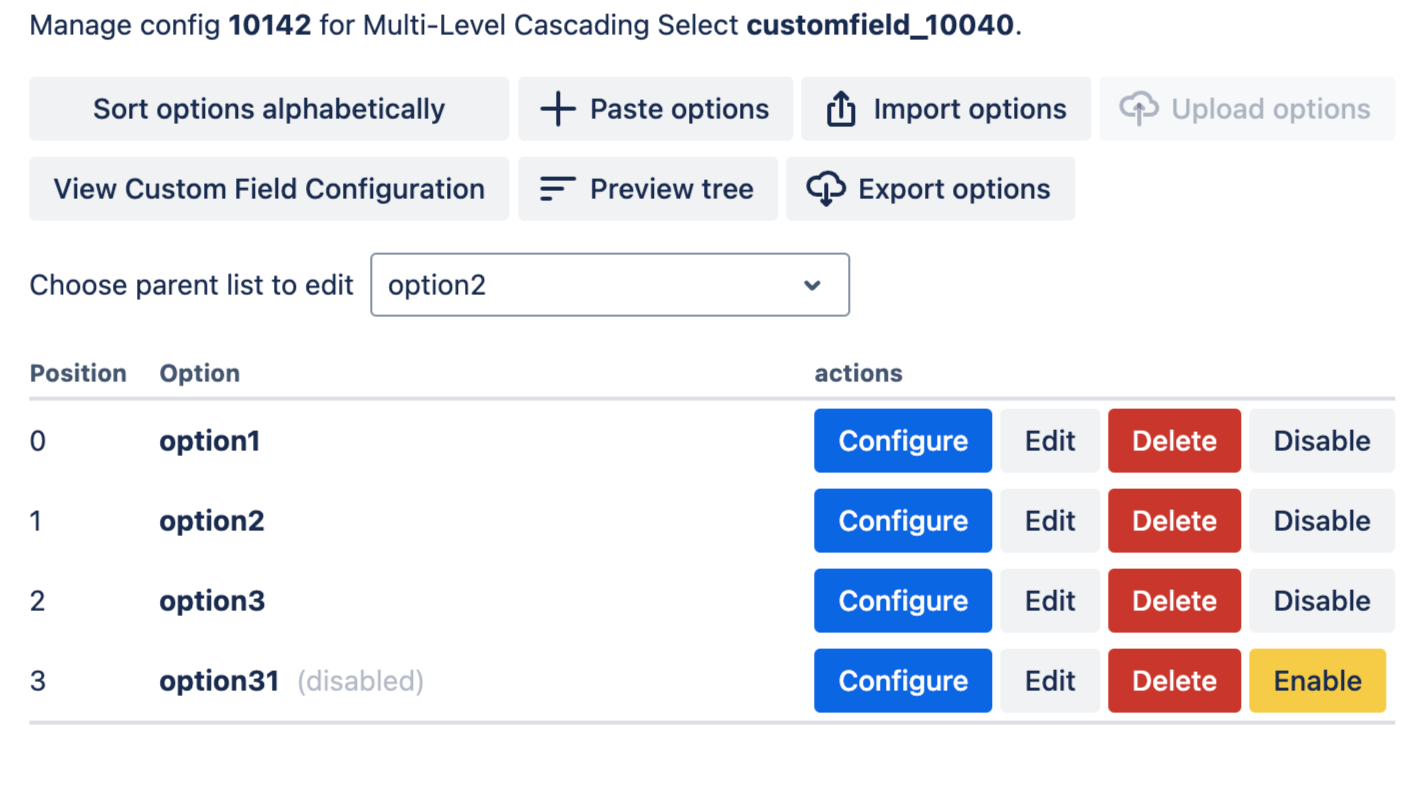Screen dimensions: 1417x806
Task: Click the cloud icon on Upload options
Action: pyautogui.click(x=1138, y=109)
